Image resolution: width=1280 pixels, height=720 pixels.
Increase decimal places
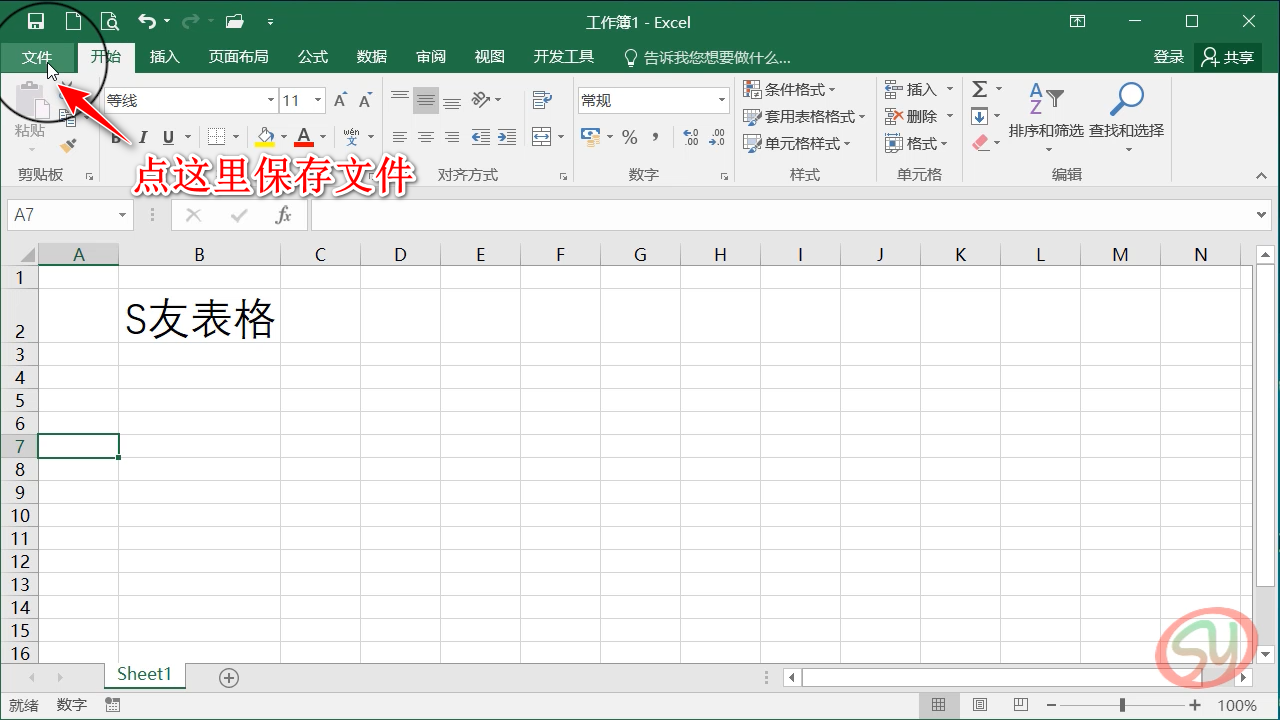click(x=691, y=137)
